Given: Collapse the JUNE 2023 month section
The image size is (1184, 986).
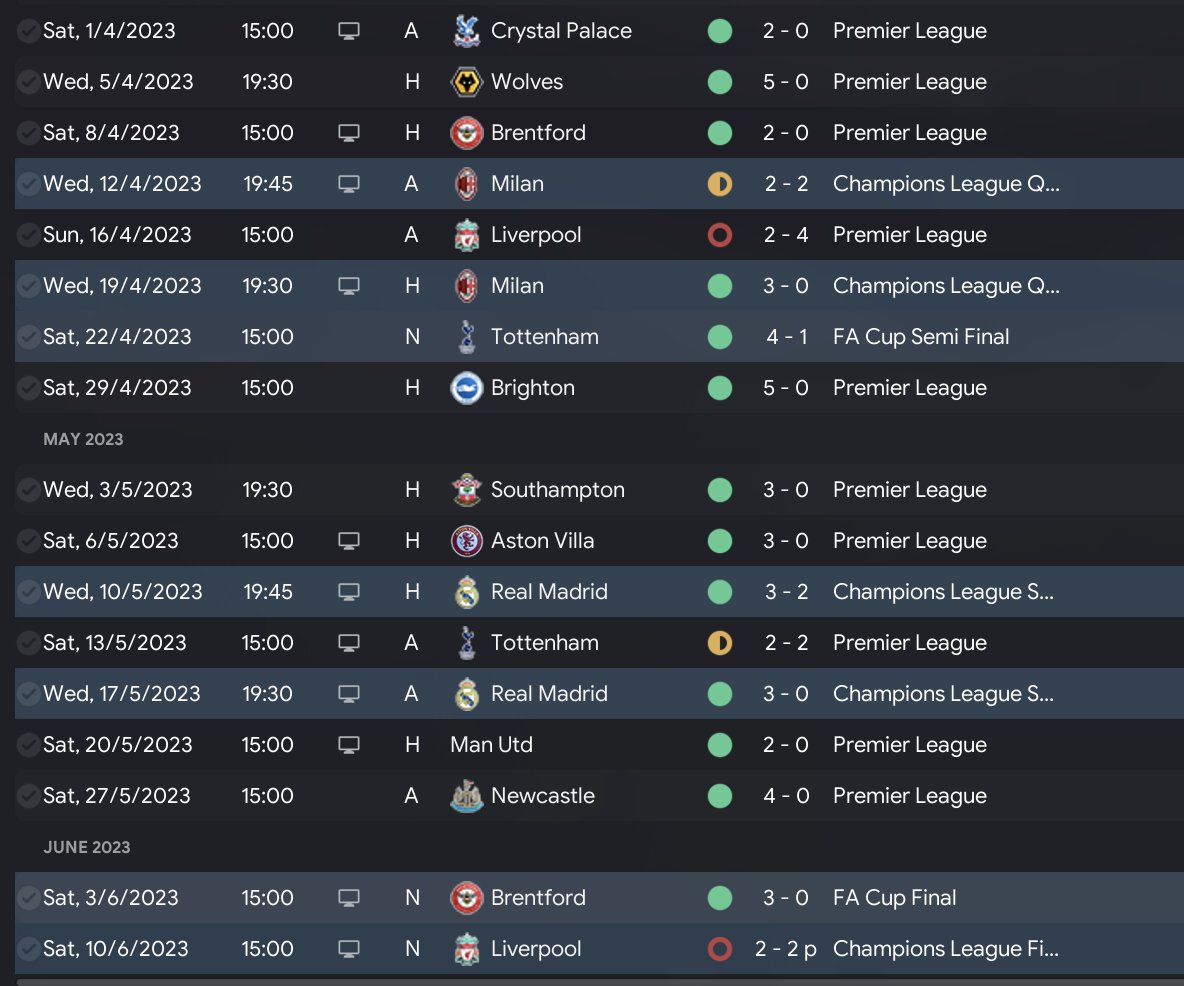Looking at the screenshot, I should 87,847.
